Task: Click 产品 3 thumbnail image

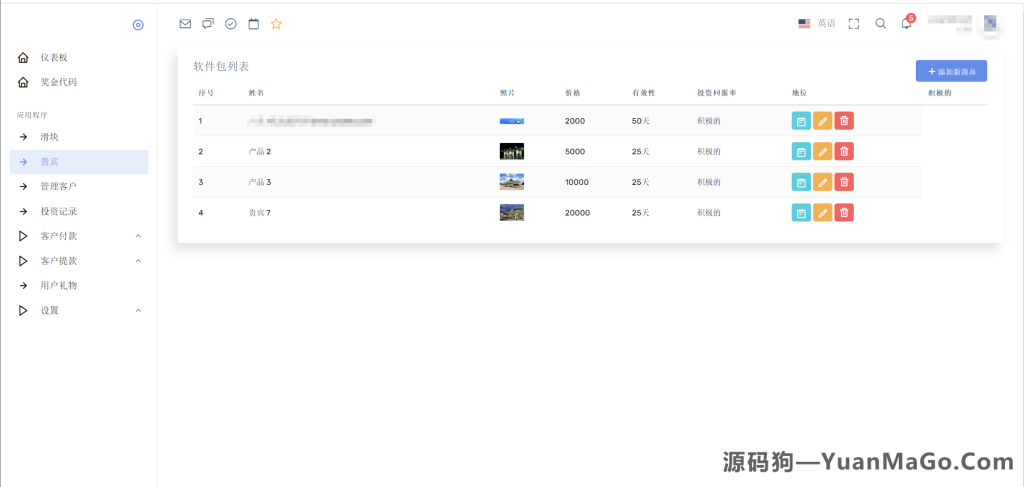Action: click(511, 182)
